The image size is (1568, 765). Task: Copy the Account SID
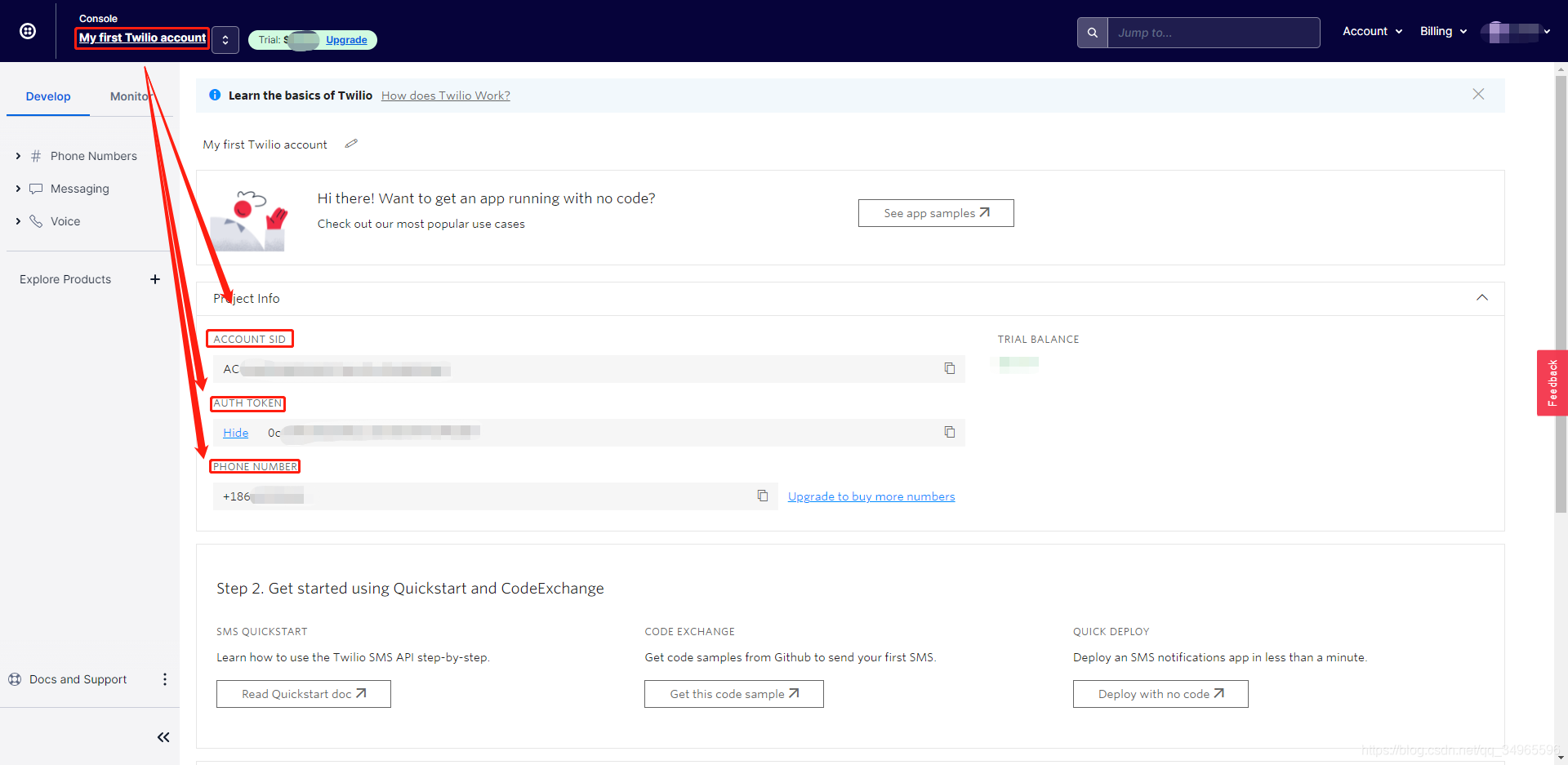[x=950, y=368]
